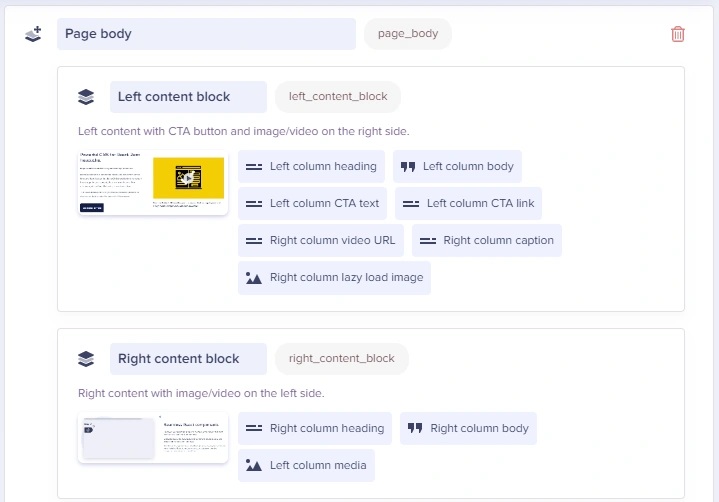Edit the Page body name field
This screenshot has width=719, height=502.
206,34
